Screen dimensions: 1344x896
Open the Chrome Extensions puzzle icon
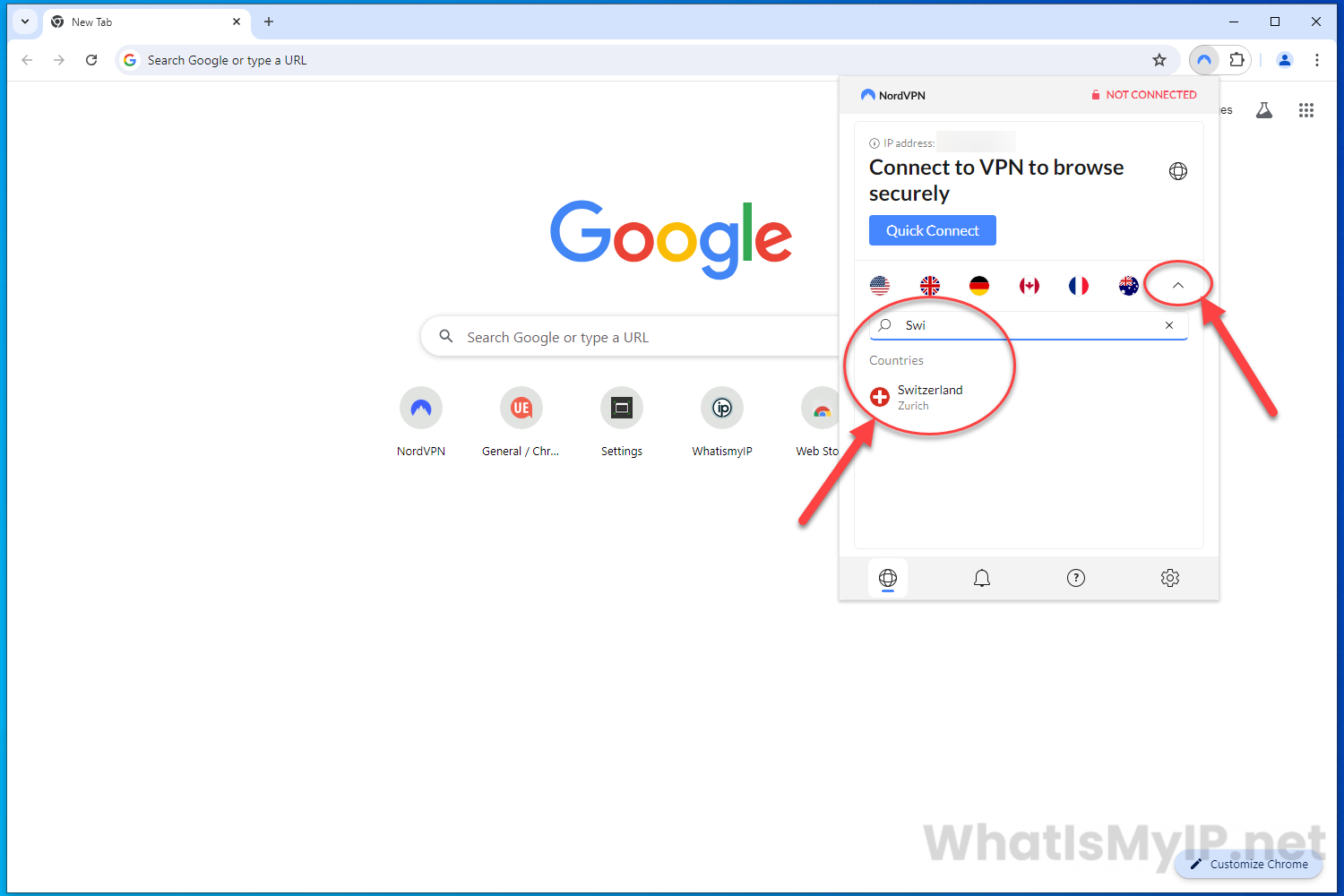tap(1236, 60)
